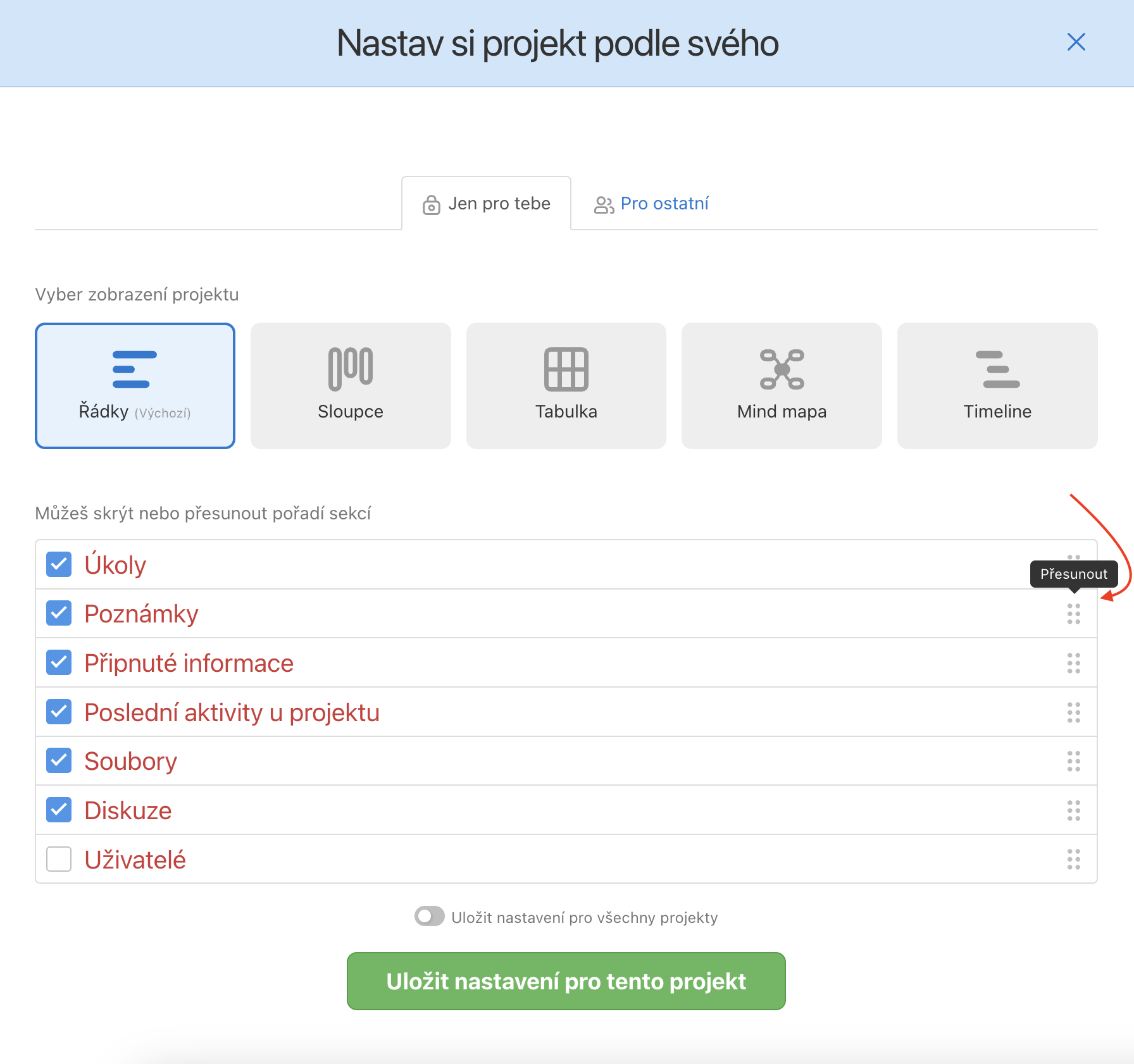
Task: Click the Připnuté informace label
Action: [189, 664]
